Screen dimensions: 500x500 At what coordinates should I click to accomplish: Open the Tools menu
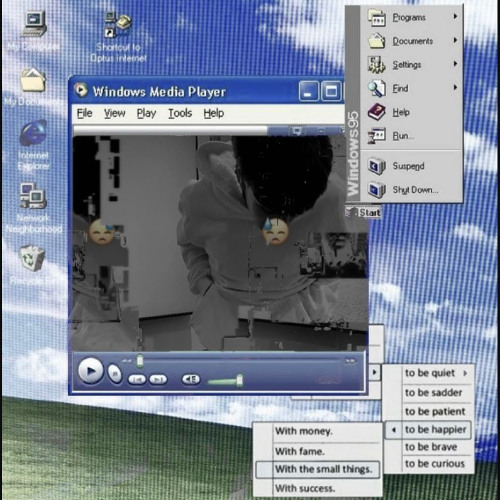tap(180, 113)
